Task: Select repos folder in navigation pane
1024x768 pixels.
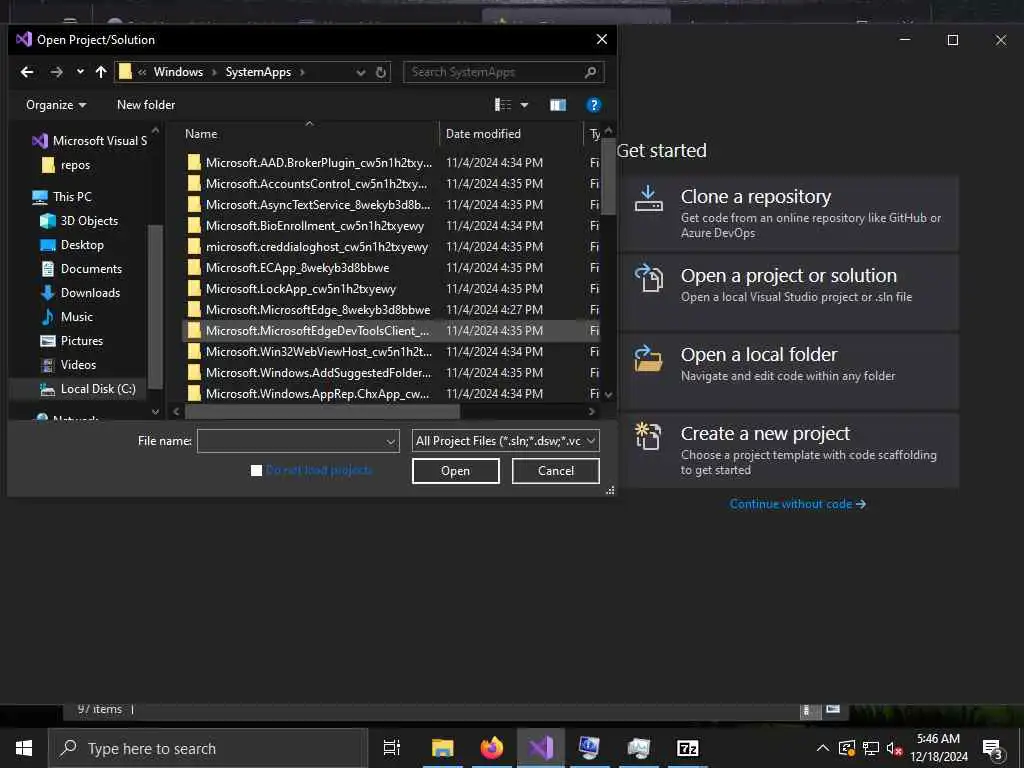Action: (66, 165)
